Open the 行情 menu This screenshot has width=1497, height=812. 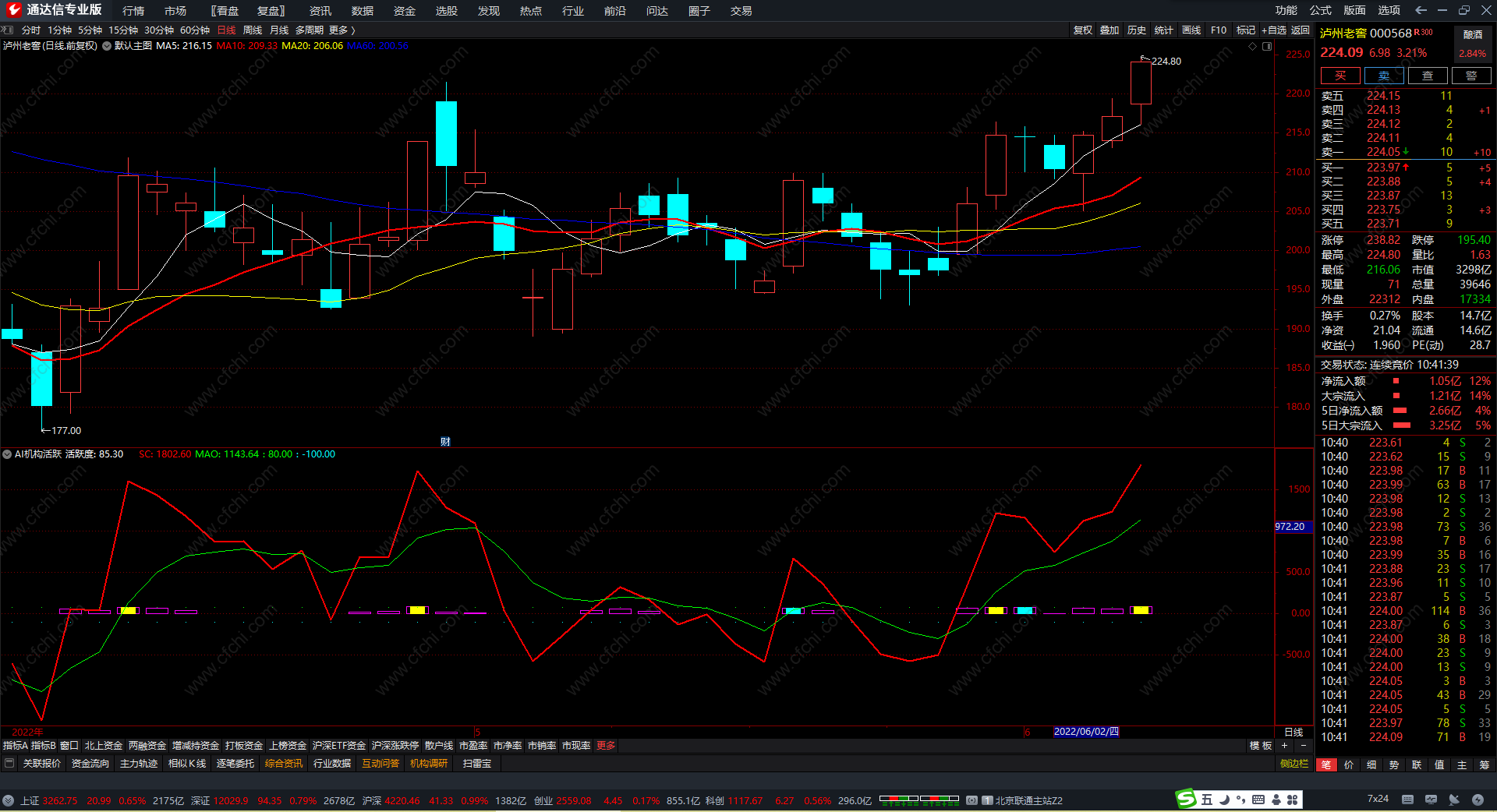click(133, 11)
